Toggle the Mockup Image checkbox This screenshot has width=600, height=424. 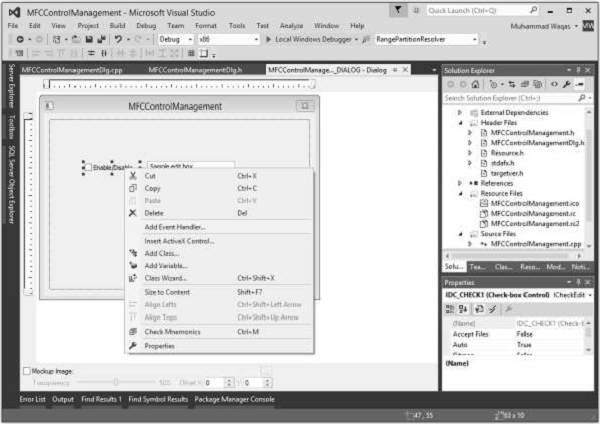tap(27, 371)
